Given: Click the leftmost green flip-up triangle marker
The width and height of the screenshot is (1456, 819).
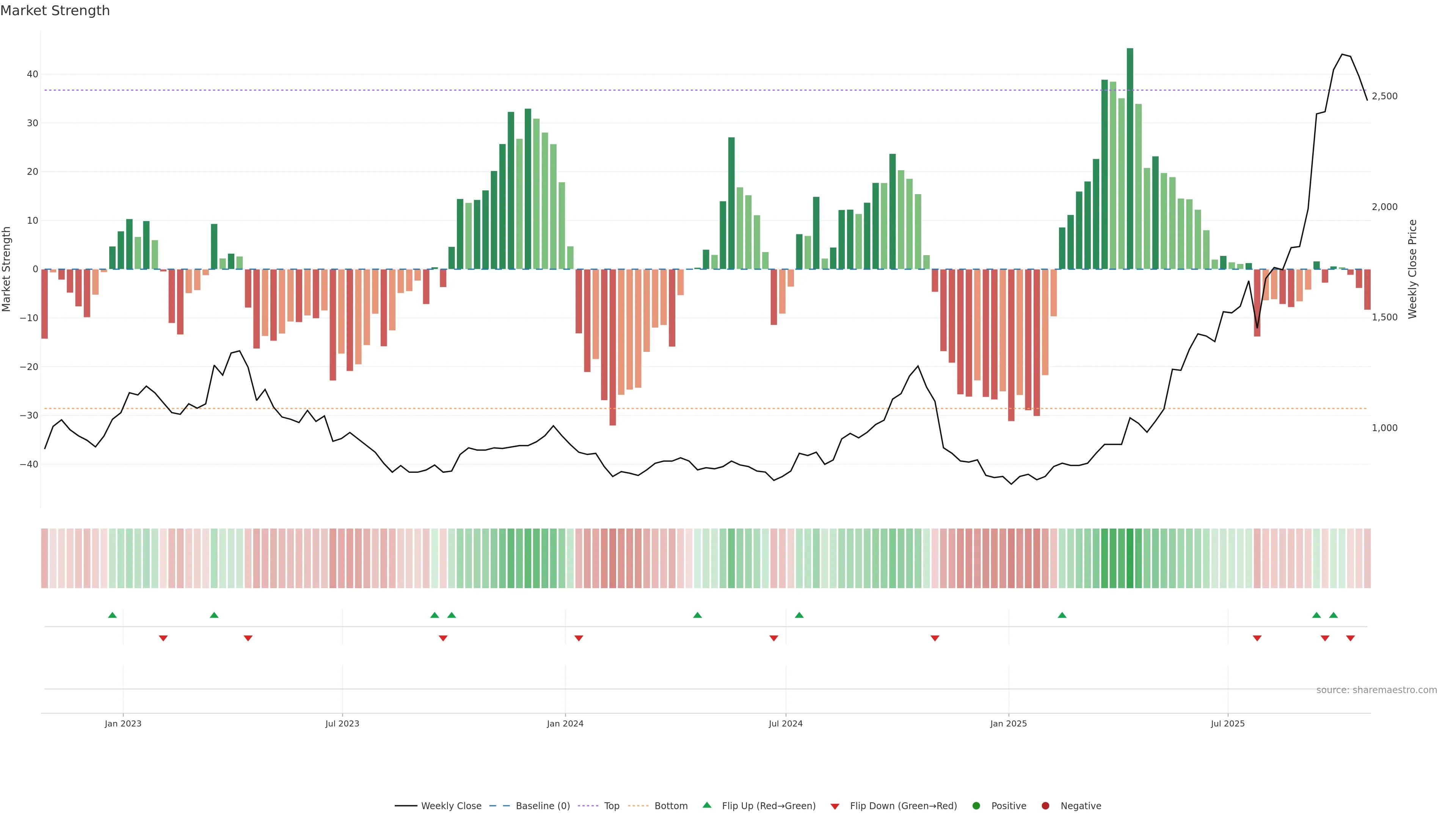Looking at the screenshot, I should pyautogui.click(x=113, y=615).
